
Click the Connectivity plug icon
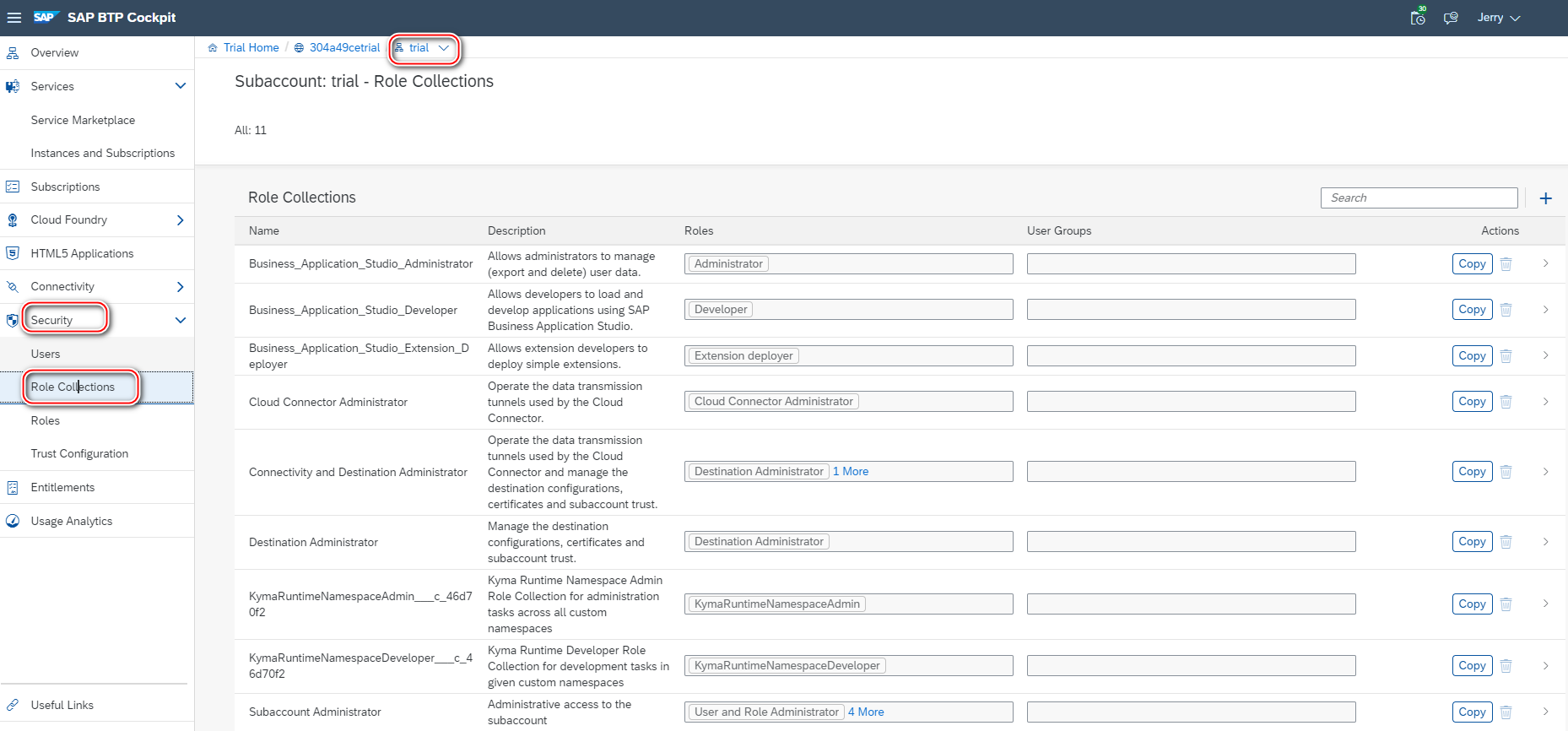point(13,287)
